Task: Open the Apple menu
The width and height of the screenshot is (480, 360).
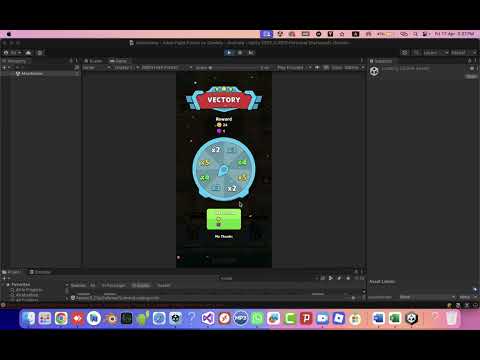Action: coord(9,34)
